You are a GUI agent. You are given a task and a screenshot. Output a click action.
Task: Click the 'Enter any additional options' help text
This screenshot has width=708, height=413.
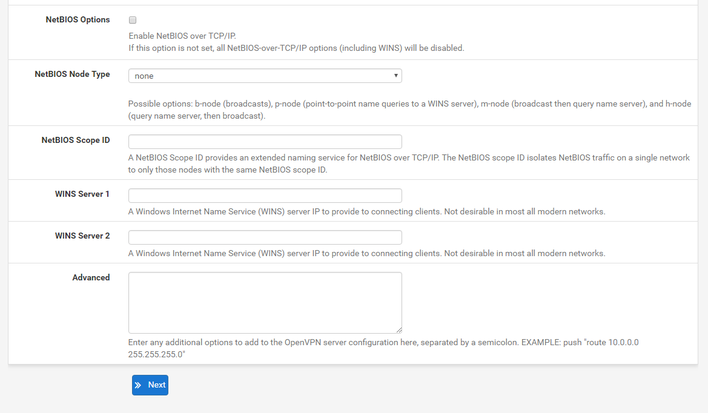click(x=383, y=348)
